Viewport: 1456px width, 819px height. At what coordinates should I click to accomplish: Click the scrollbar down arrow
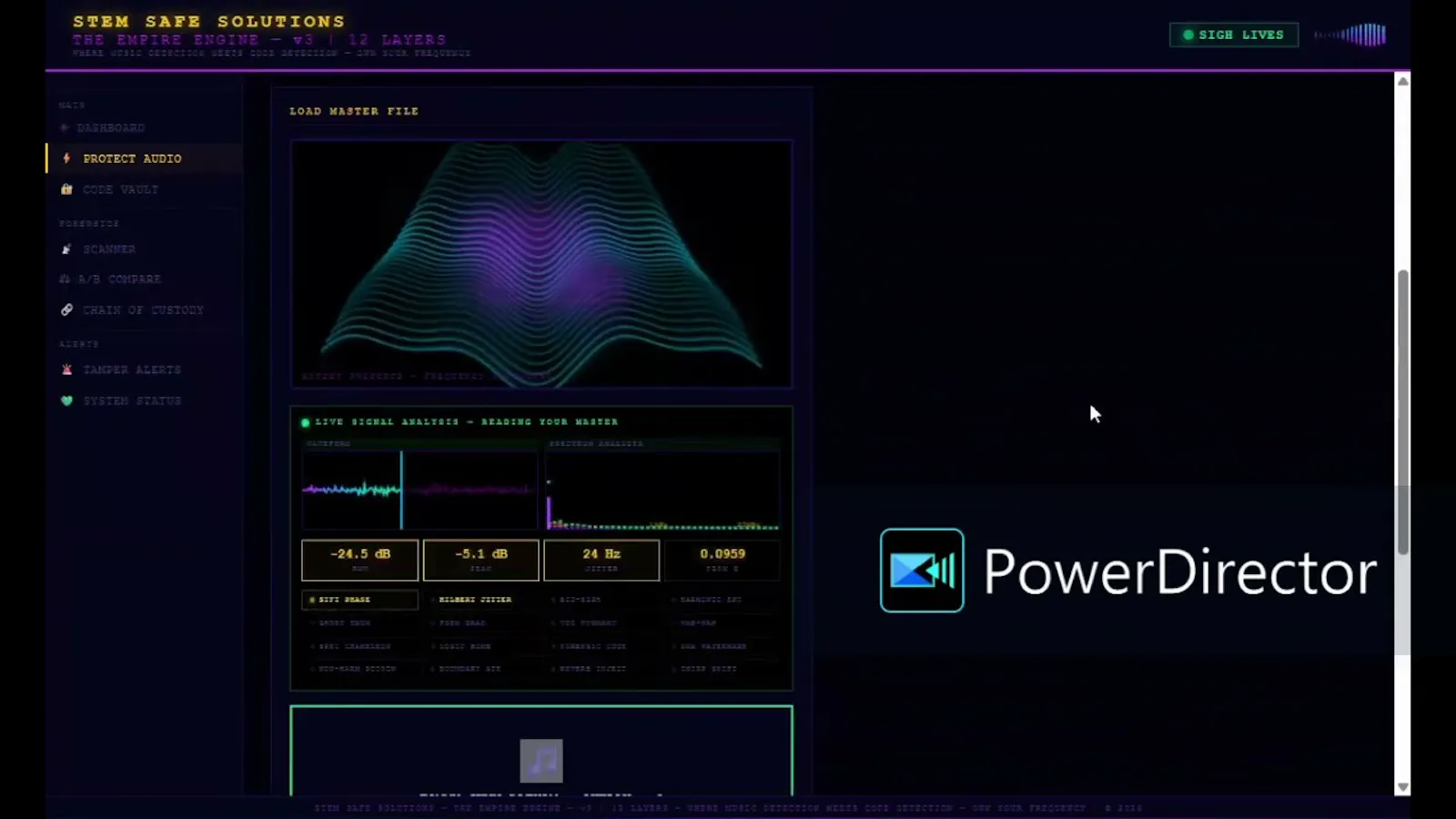click(1403, 787)
